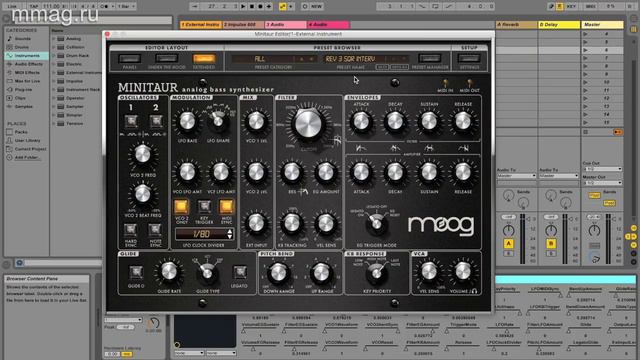The height and width of the screenshot is (360, 640).
Task: Toggle the Legato glide button
Action: click(239, 272)
